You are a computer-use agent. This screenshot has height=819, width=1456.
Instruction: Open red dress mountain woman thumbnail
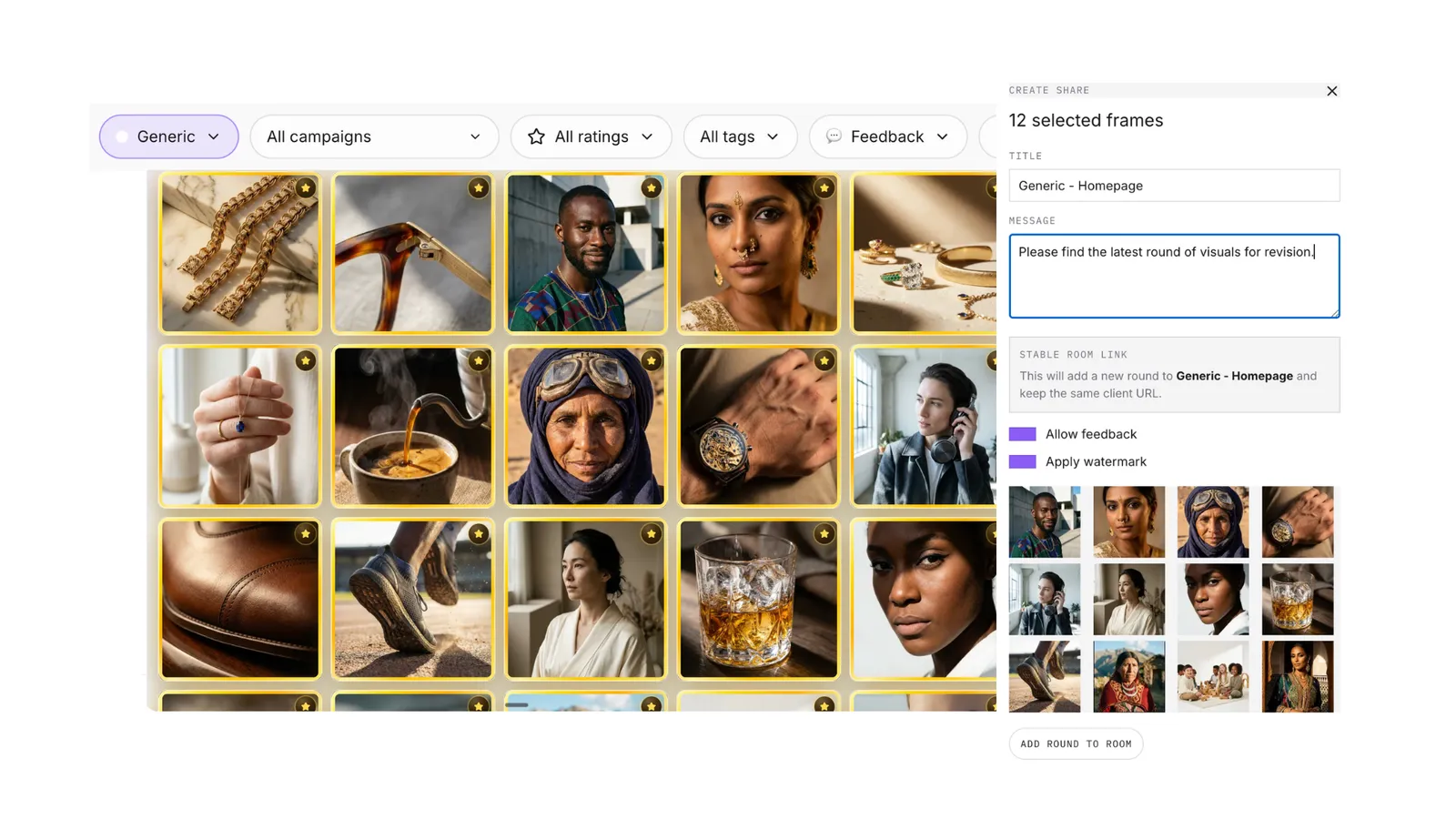pos(1129,676)
